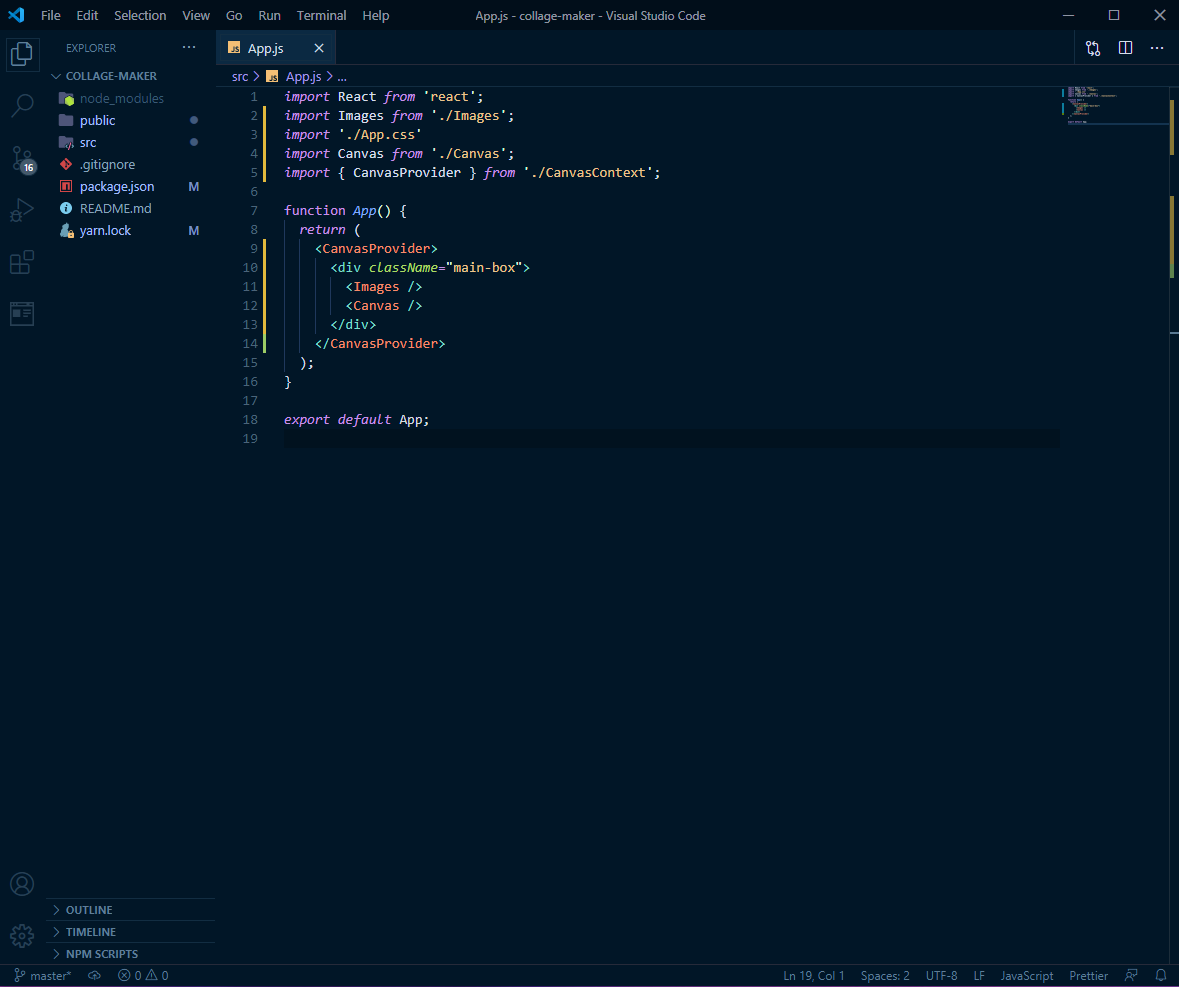Click 'export default App;' line

[x=356, y=419]
